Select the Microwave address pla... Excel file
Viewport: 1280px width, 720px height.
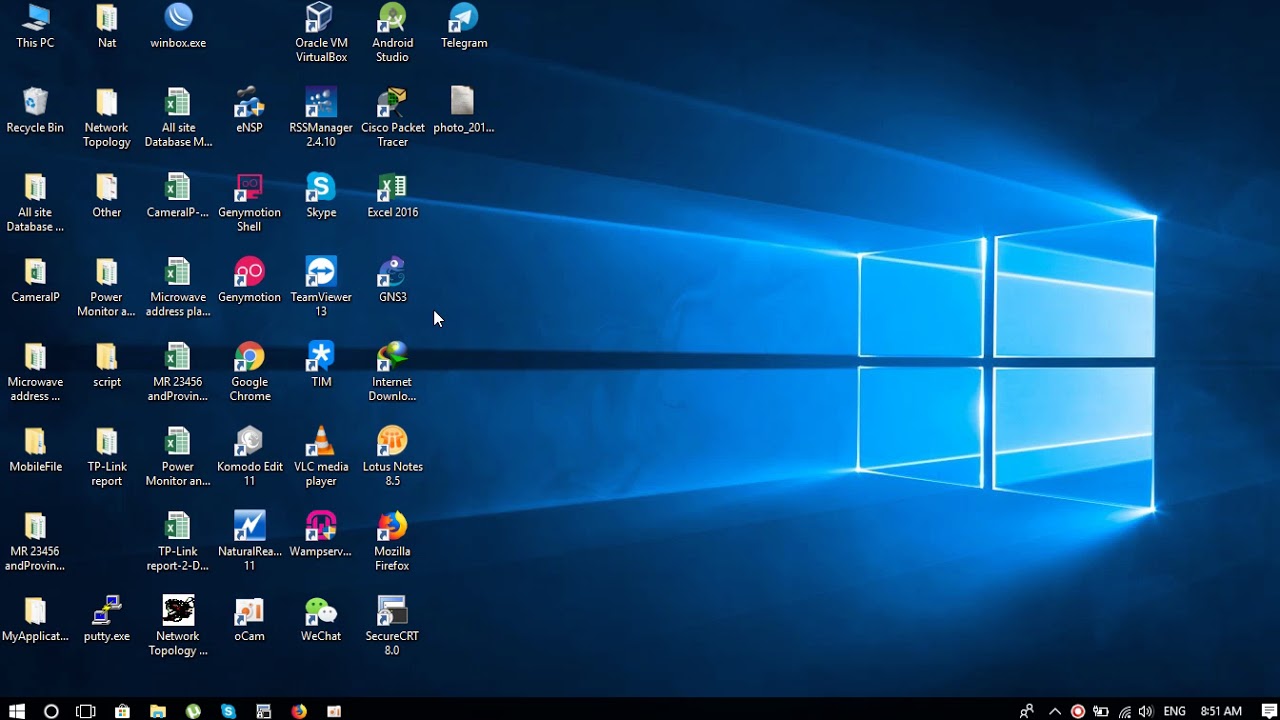[178, 288]
